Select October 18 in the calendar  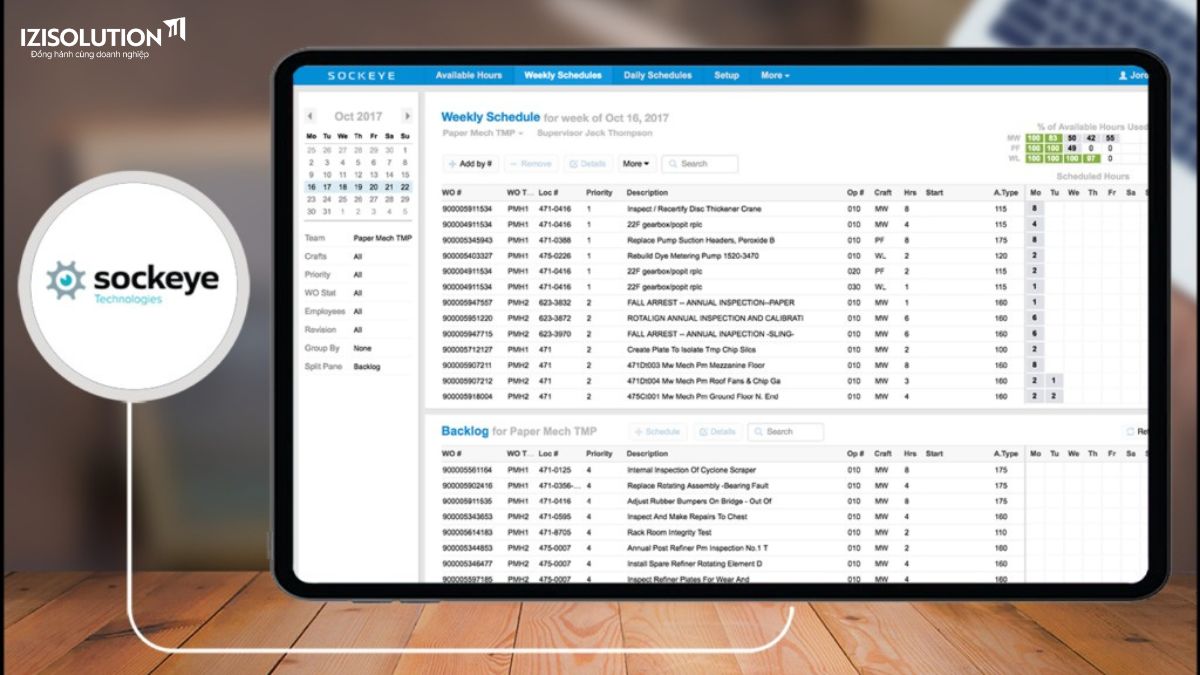click(342, 187)
